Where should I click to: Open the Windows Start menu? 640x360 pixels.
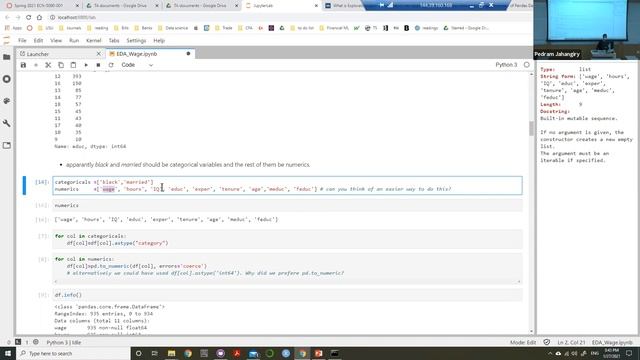(x=8, y=353)
